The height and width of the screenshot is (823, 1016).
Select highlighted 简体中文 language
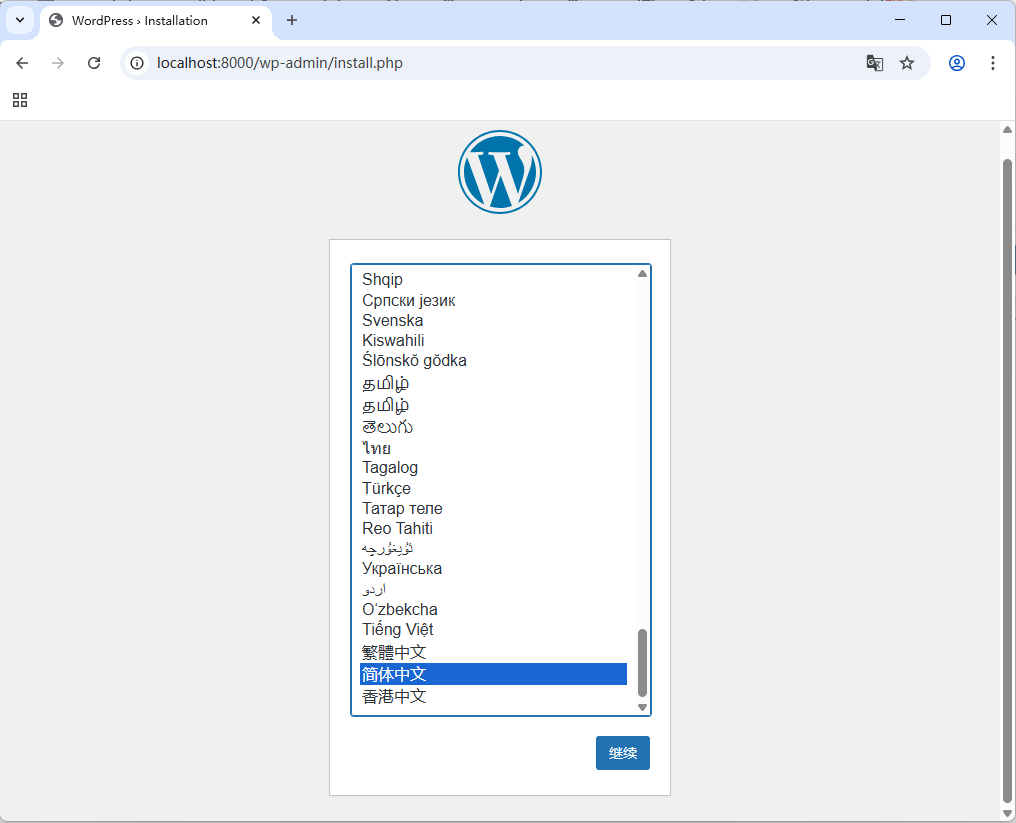click(x=493, y=674)
